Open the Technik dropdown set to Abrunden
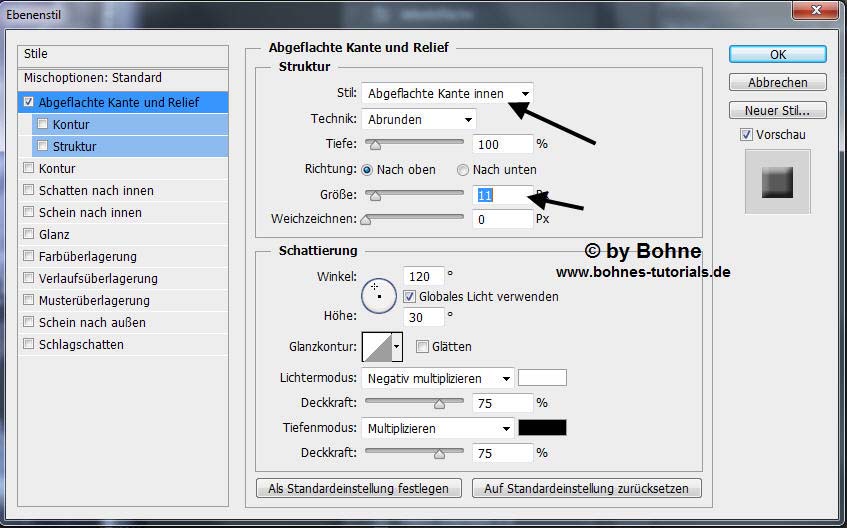 click(x=418, y=120)
